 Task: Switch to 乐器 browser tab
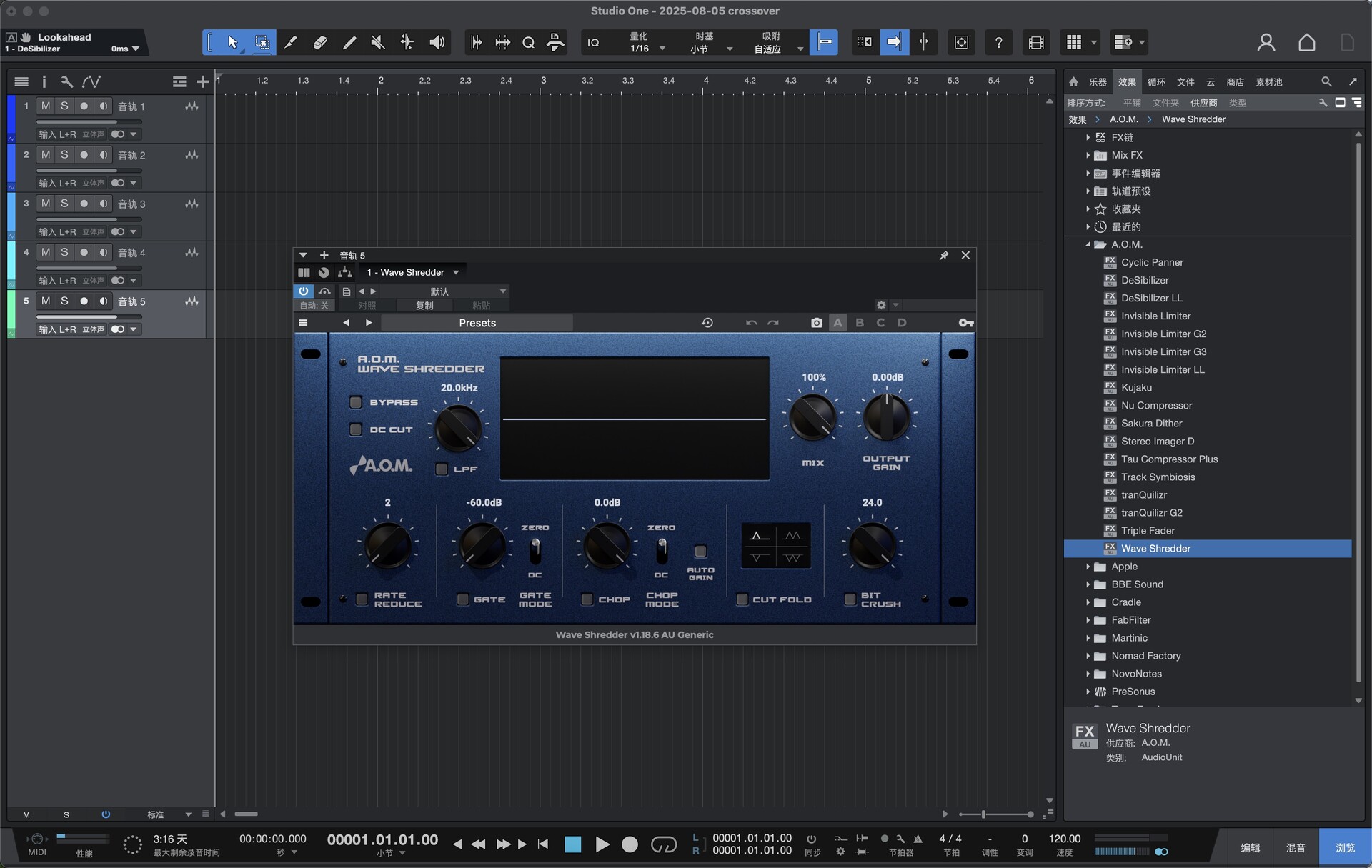(1098, 82)
